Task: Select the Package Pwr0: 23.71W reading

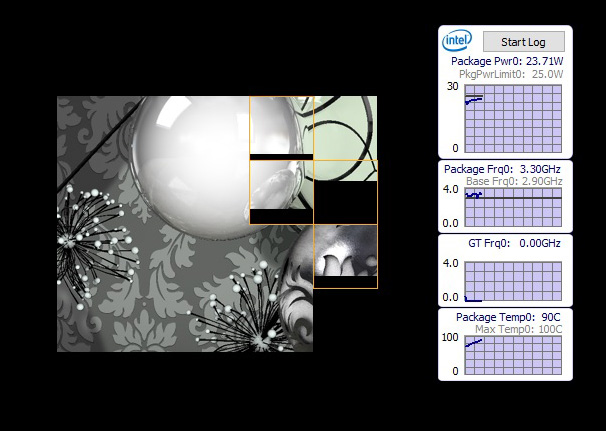Action: (x=507, y=61)
